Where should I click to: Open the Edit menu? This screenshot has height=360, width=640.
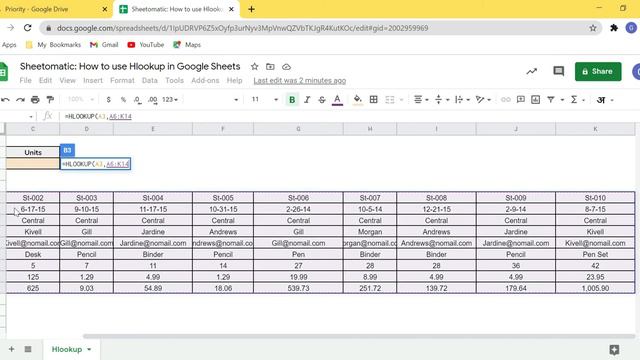[45, 80]
